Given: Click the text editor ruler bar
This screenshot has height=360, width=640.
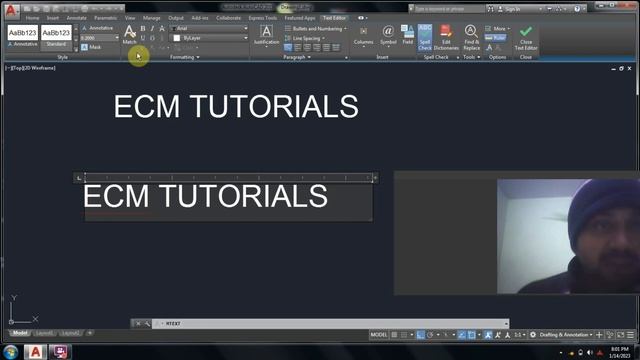Looking at the screenshot, I should (x=229, y=178).
